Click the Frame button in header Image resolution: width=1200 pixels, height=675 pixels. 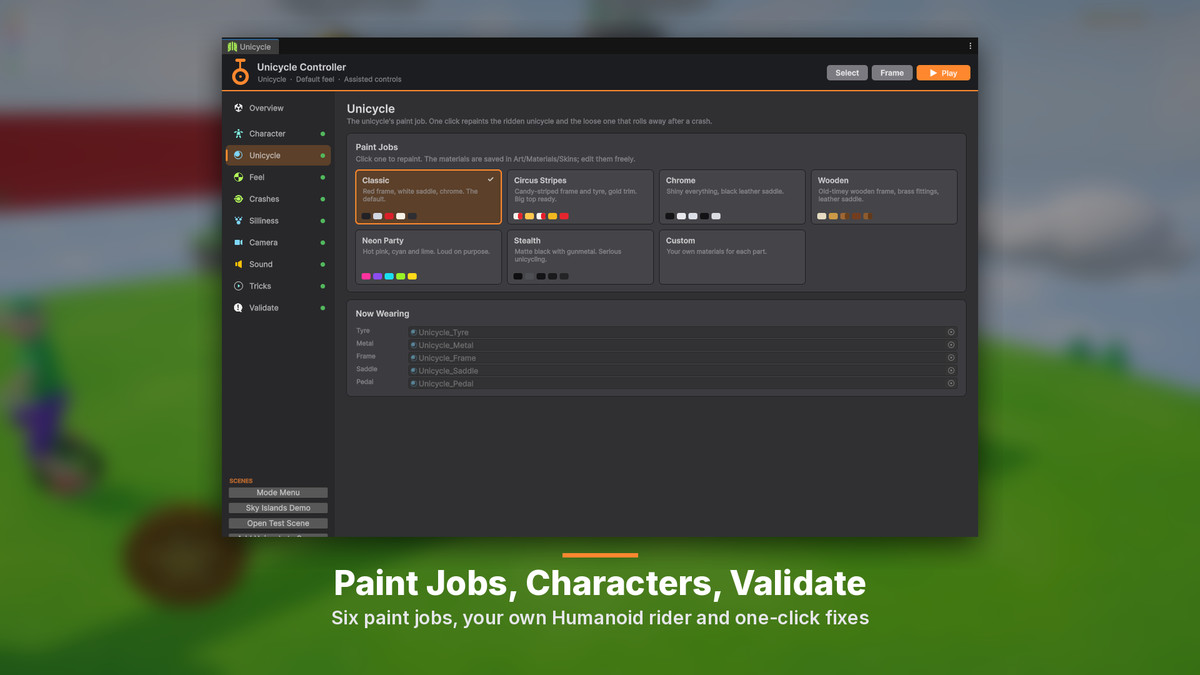892,73
